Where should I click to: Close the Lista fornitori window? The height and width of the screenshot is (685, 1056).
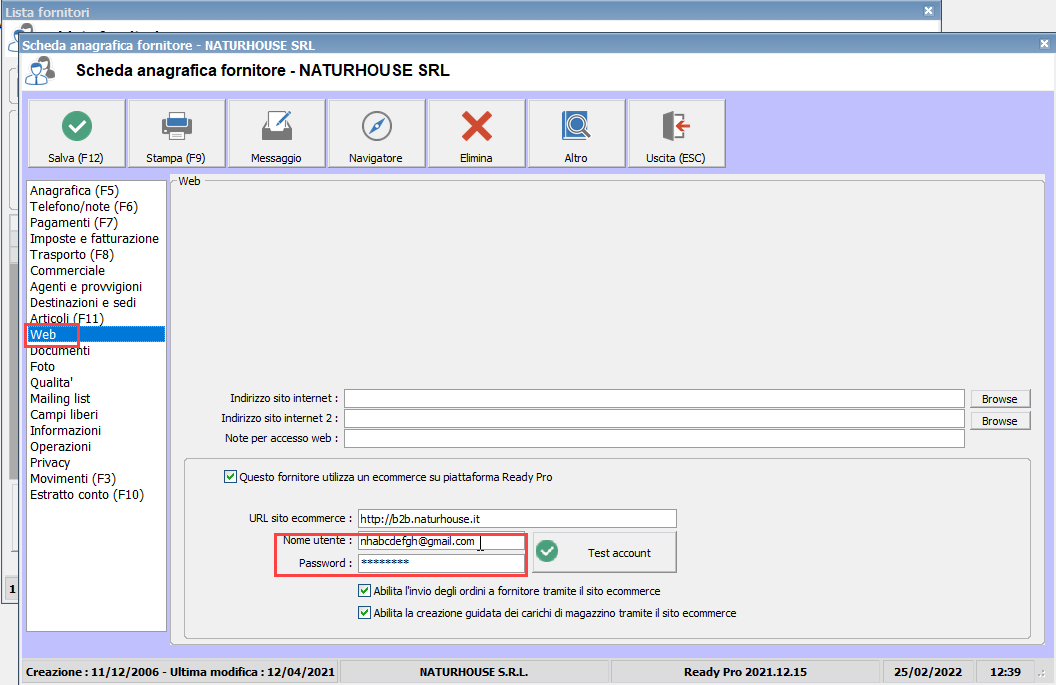[928, 11]
